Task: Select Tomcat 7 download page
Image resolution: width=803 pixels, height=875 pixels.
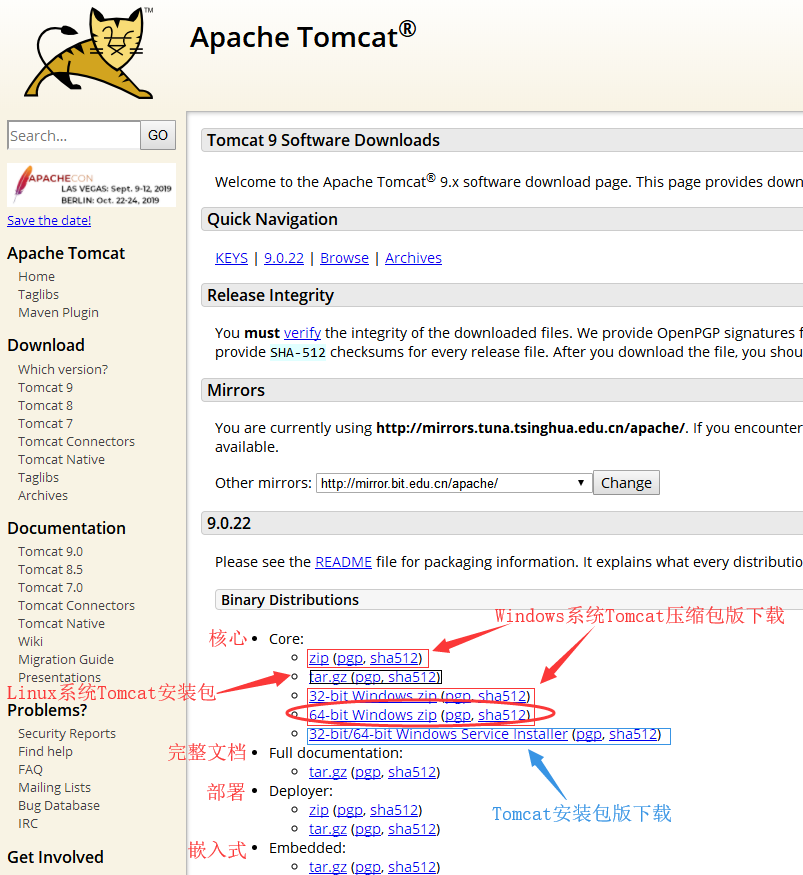Action: click(x=45, y=424)
